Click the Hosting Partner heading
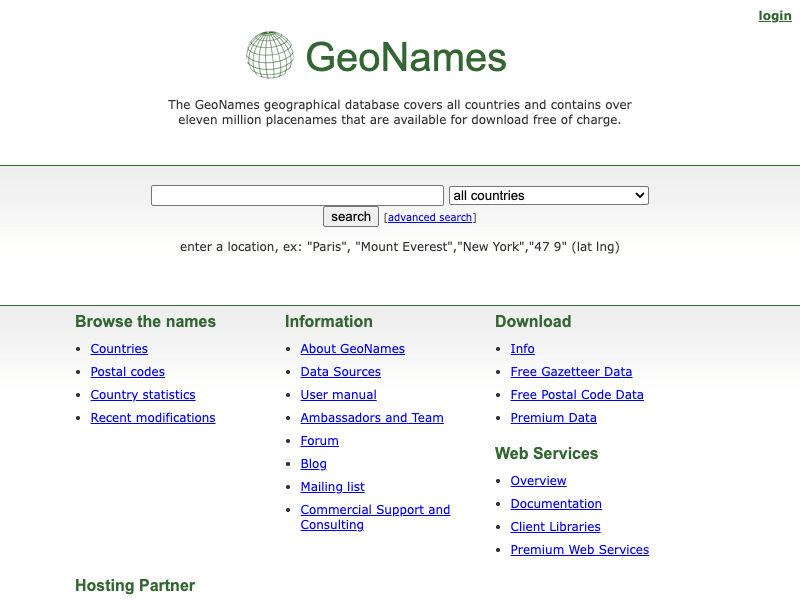The height and width of the screenshot is (600, 800). click(135, 585)
